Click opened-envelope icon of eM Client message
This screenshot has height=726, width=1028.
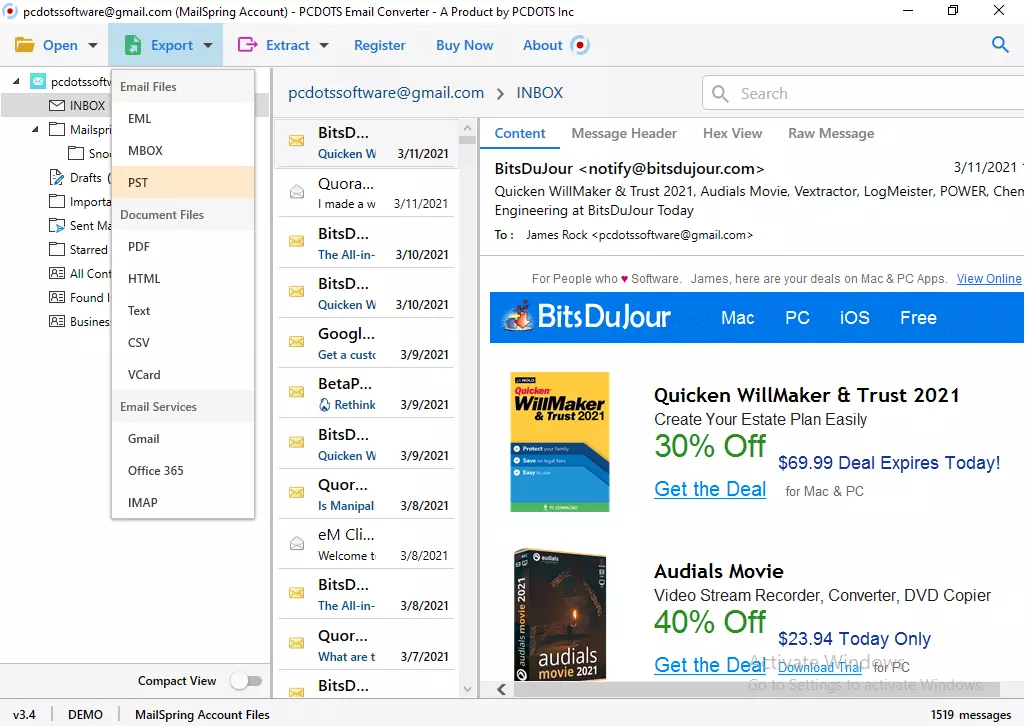[296, 542]
